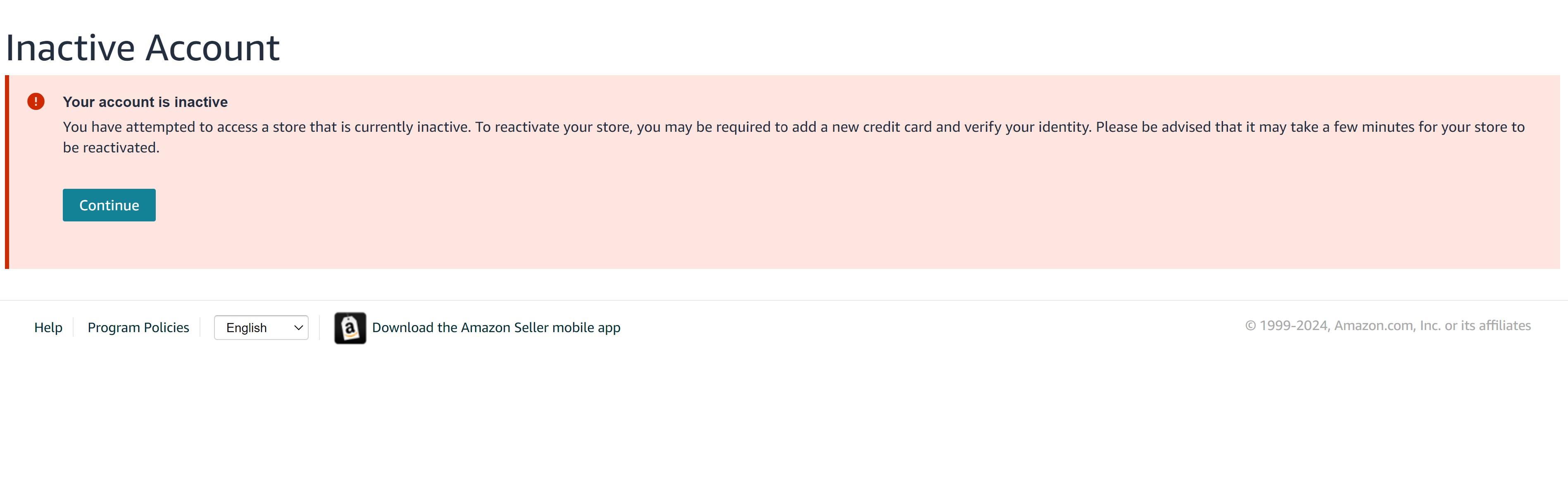Viewport: 1568px width, 480px height.
Task: Click the red left border of alert
Action: (x=7, y=172)
